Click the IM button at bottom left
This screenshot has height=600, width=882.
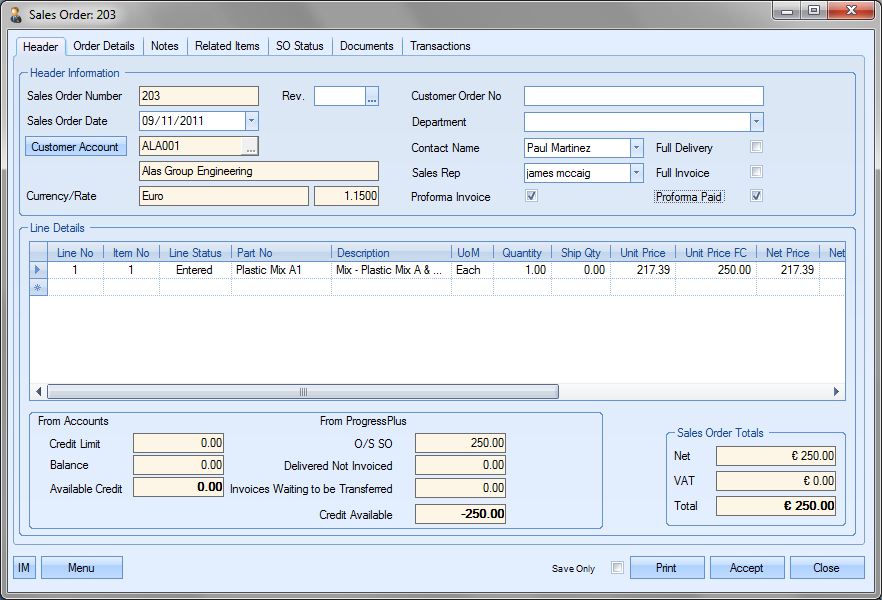(x=24, y=568)
